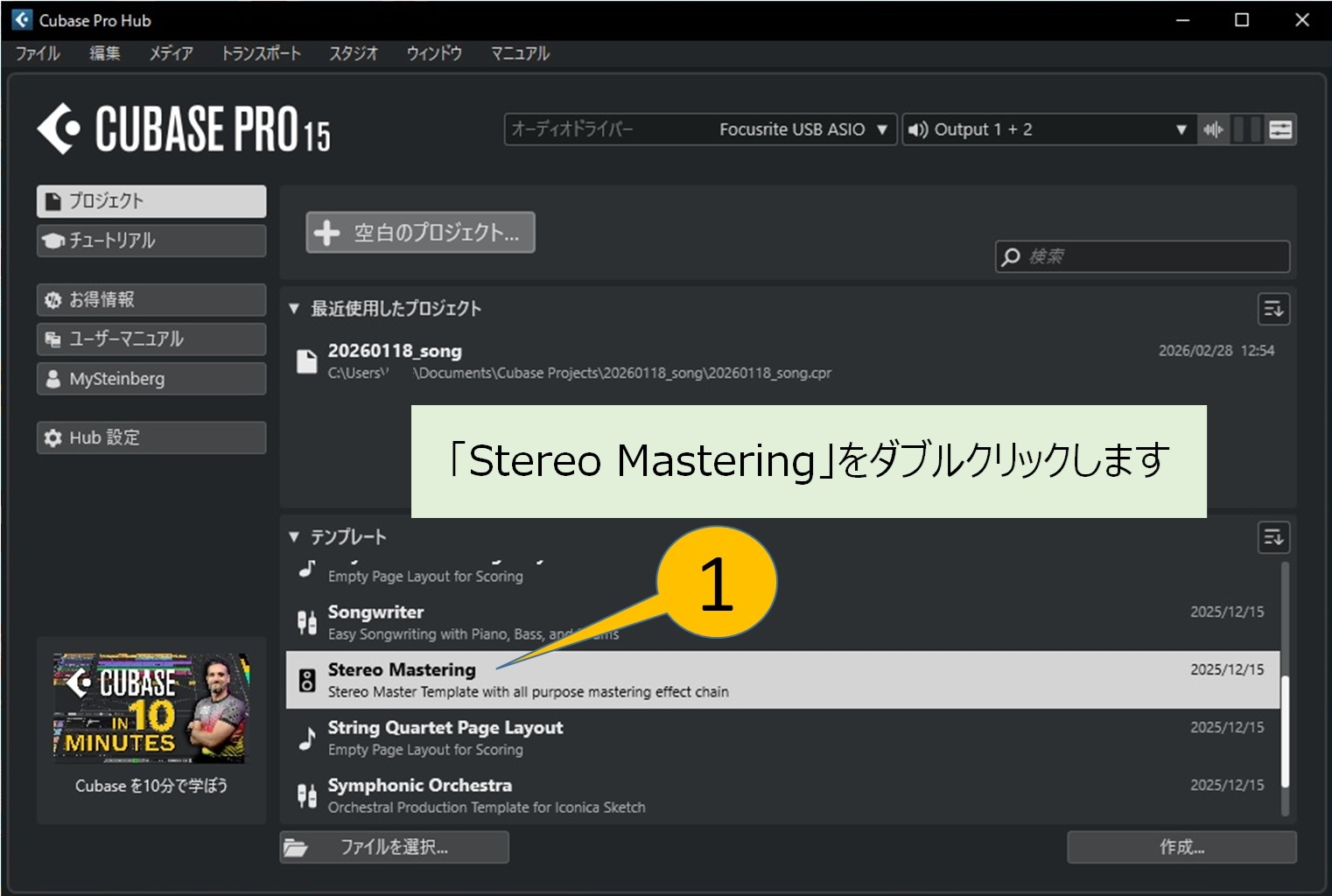Click the faders icon beside Songwriter

pos(306,621)
